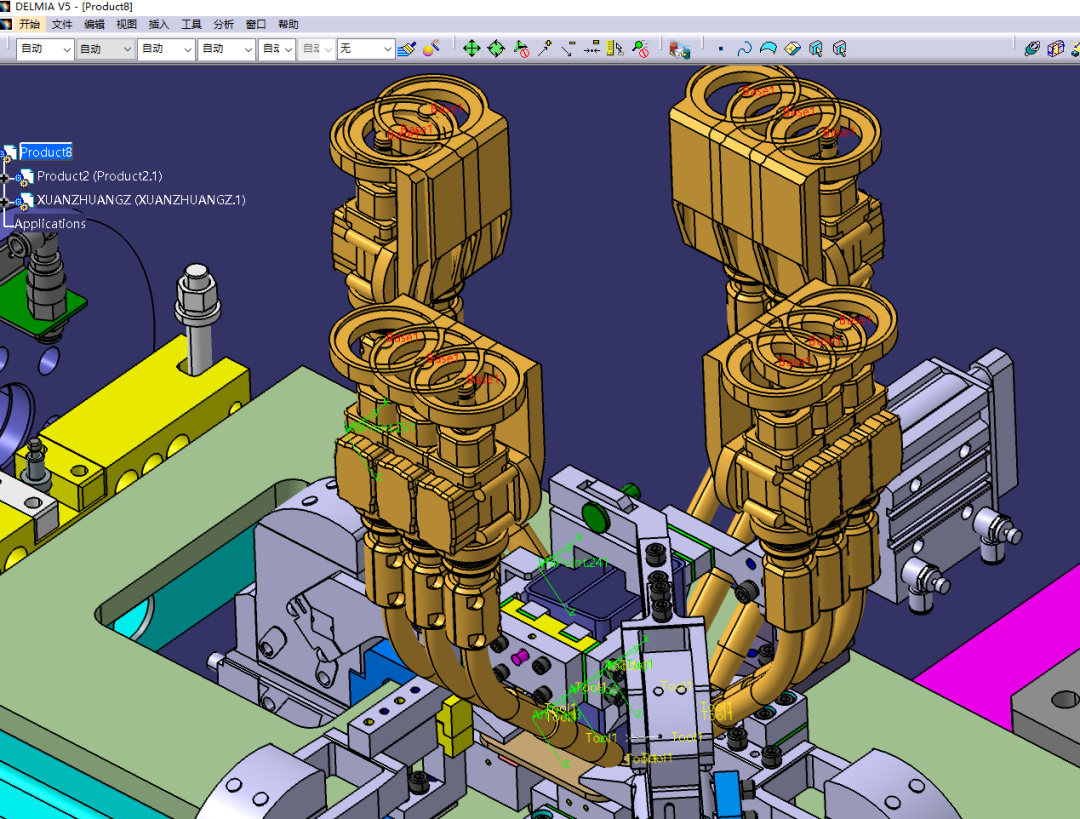Click the green snap rotate arrows icon
The image size is (1080, 819).
pos(496,49)
